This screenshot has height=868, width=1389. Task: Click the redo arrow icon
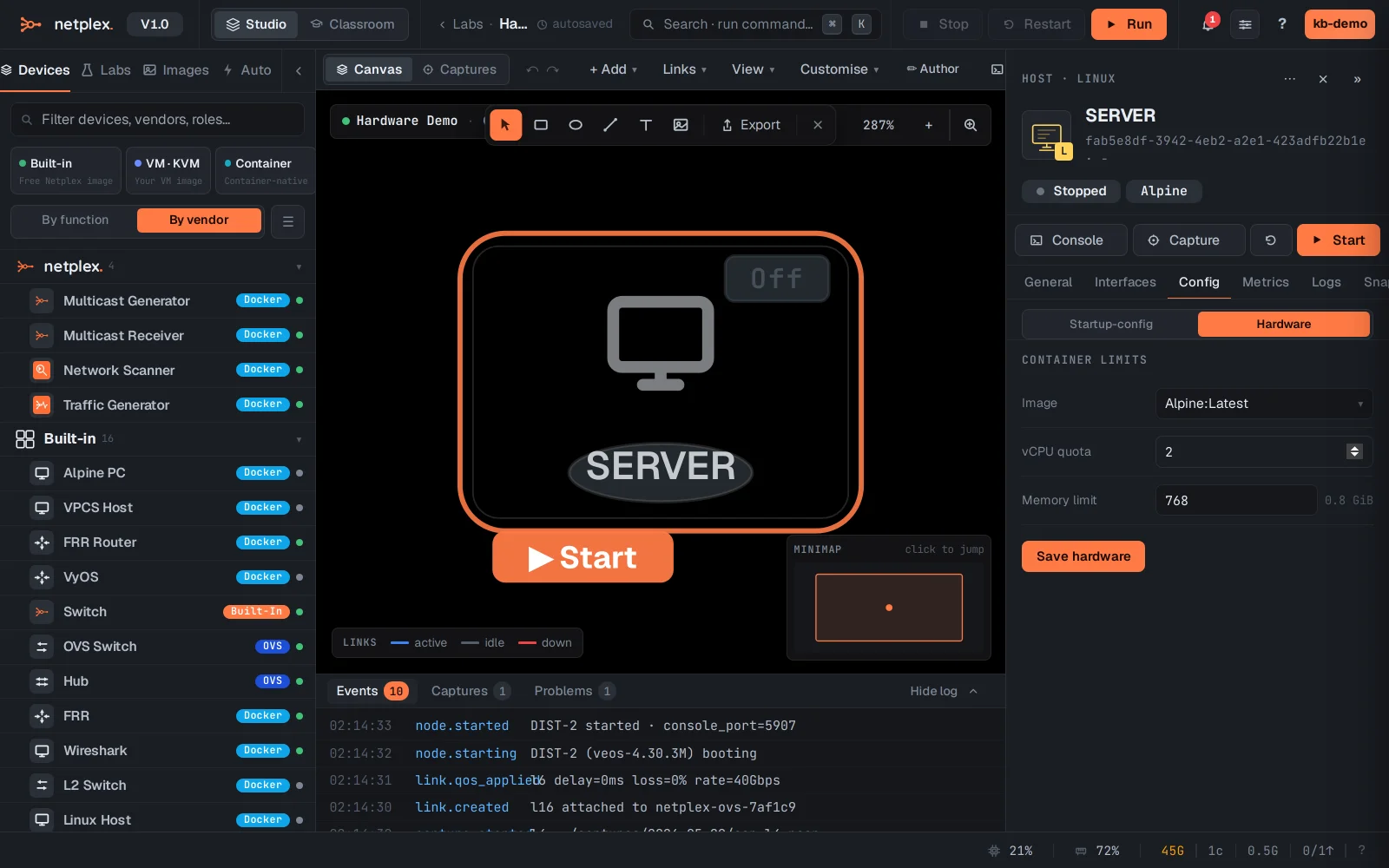(553, 69)
